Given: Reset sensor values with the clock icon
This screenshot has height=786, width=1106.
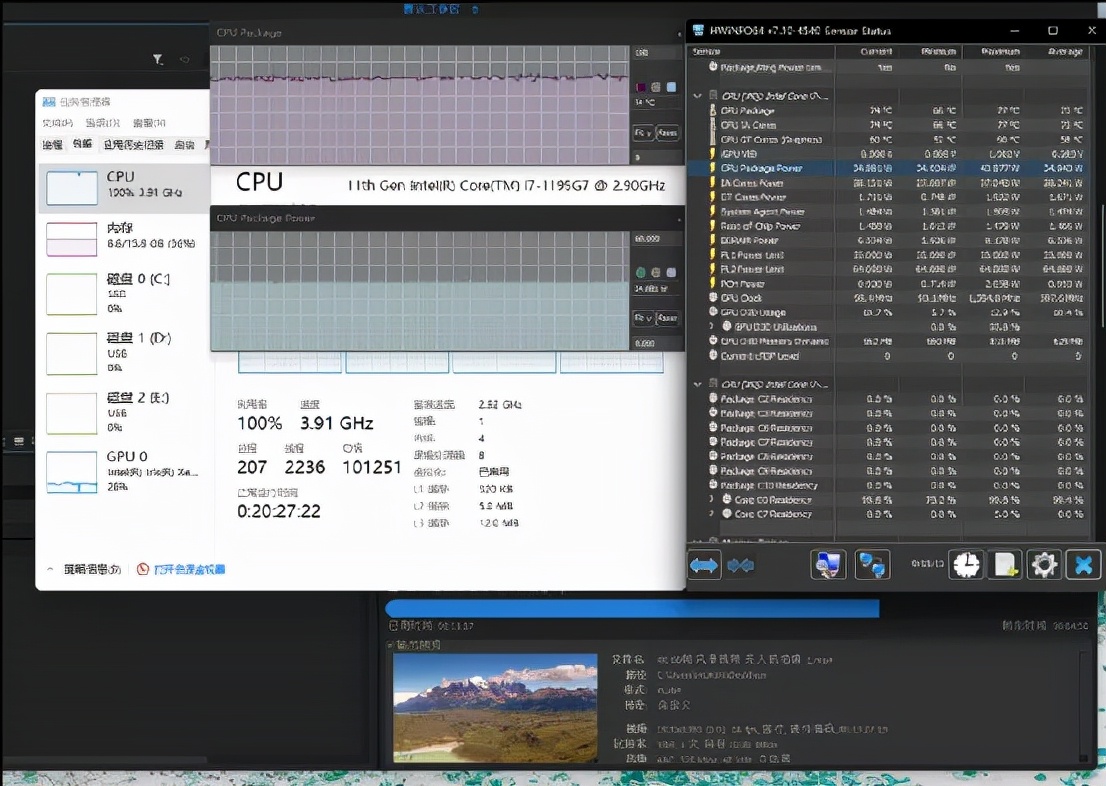Looking at the screenshot, I should pos(966,565).
